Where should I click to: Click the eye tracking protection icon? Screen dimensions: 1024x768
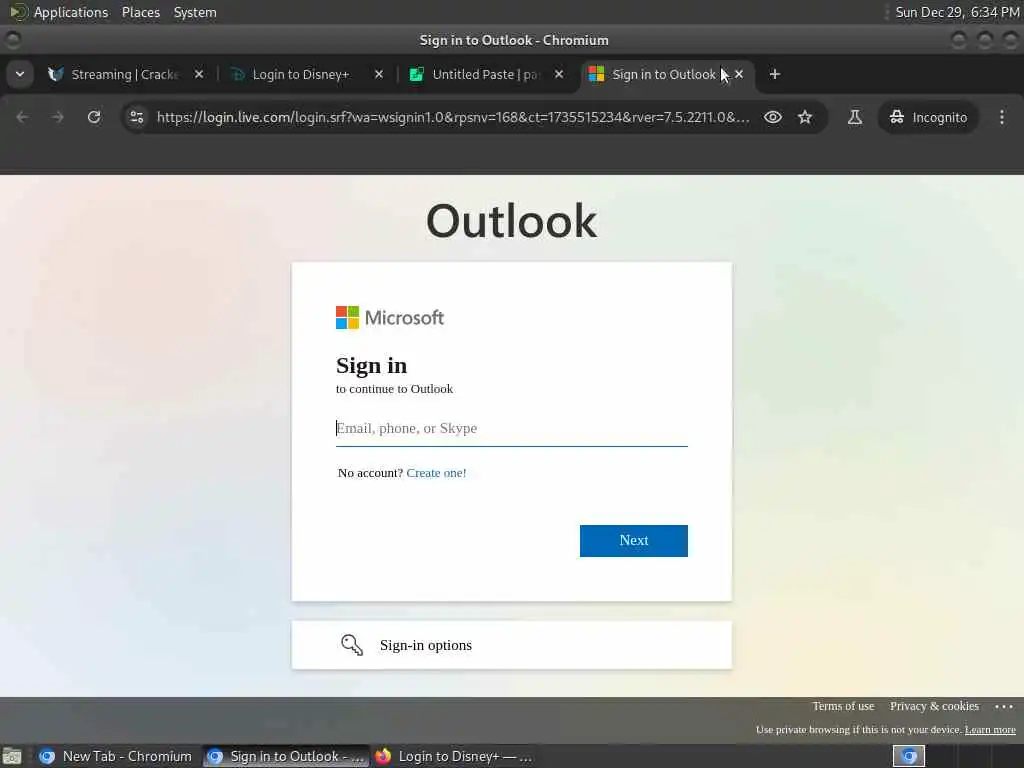773,117
